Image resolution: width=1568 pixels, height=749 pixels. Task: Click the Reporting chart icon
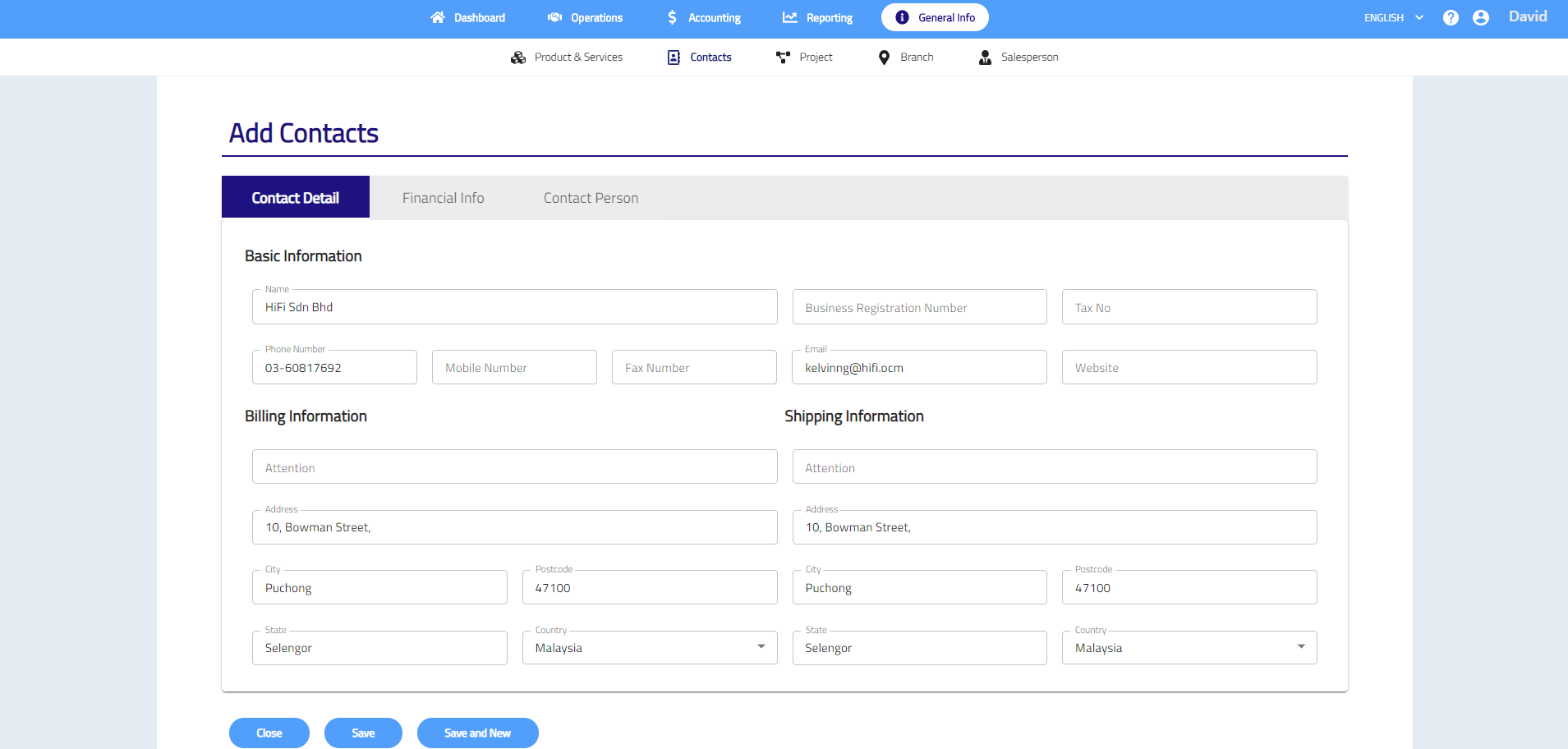click(790, 17)
